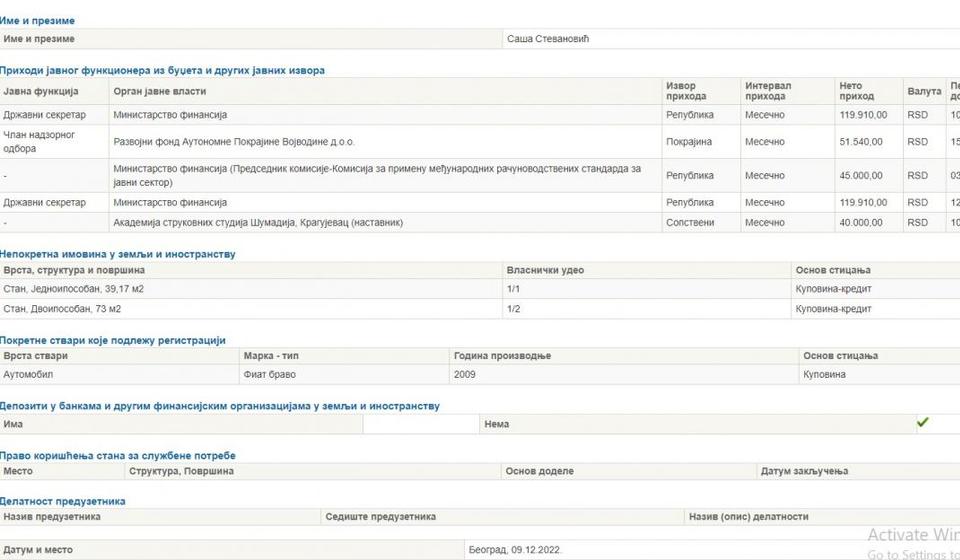The image size is (960, 560).
Task: Open the Приходи јавног функционера section heading
Action: click(162, 70)
